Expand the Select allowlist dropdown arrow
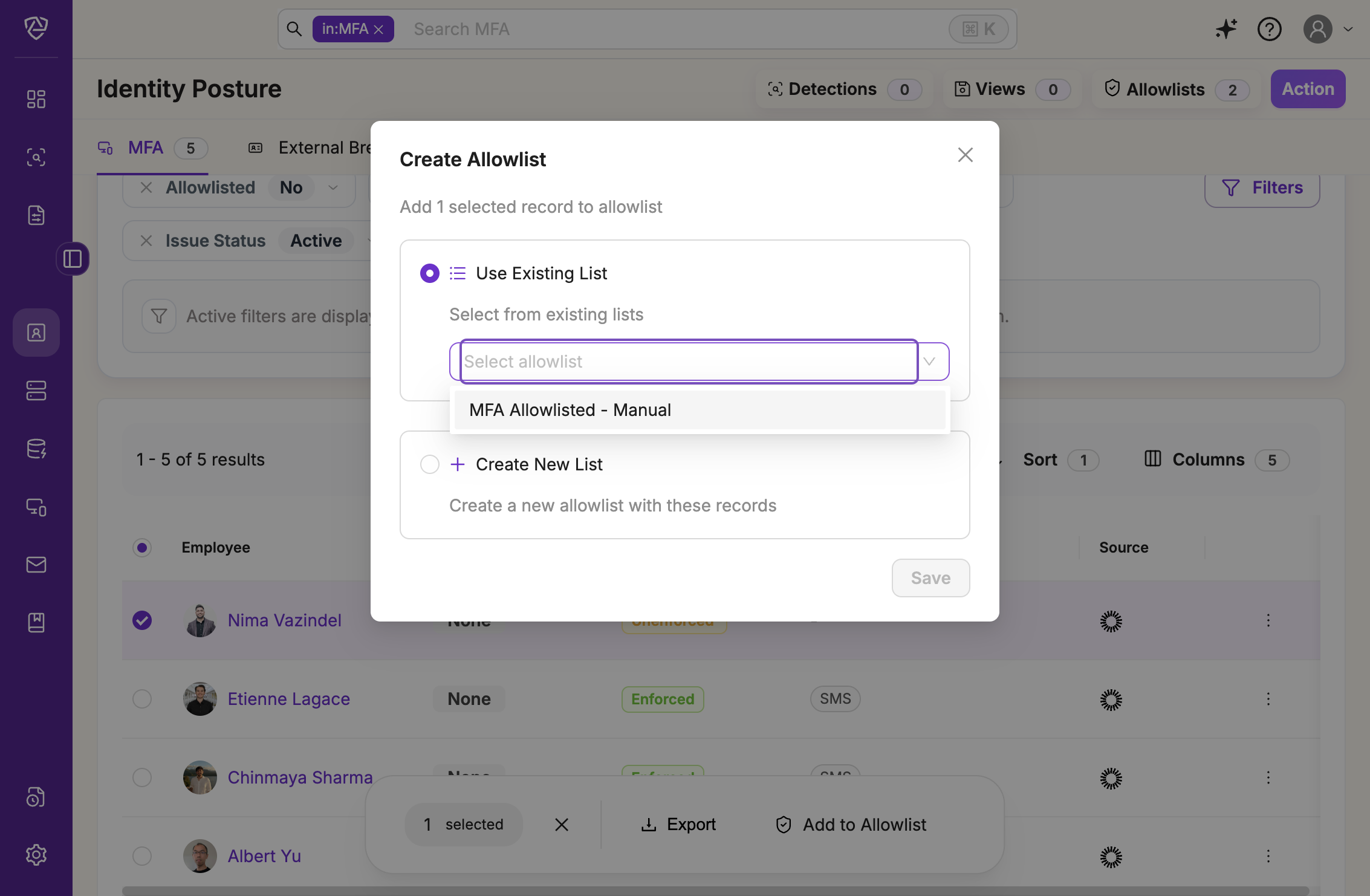This screenshot has height=896, width=1370. [x=930, y=362]
